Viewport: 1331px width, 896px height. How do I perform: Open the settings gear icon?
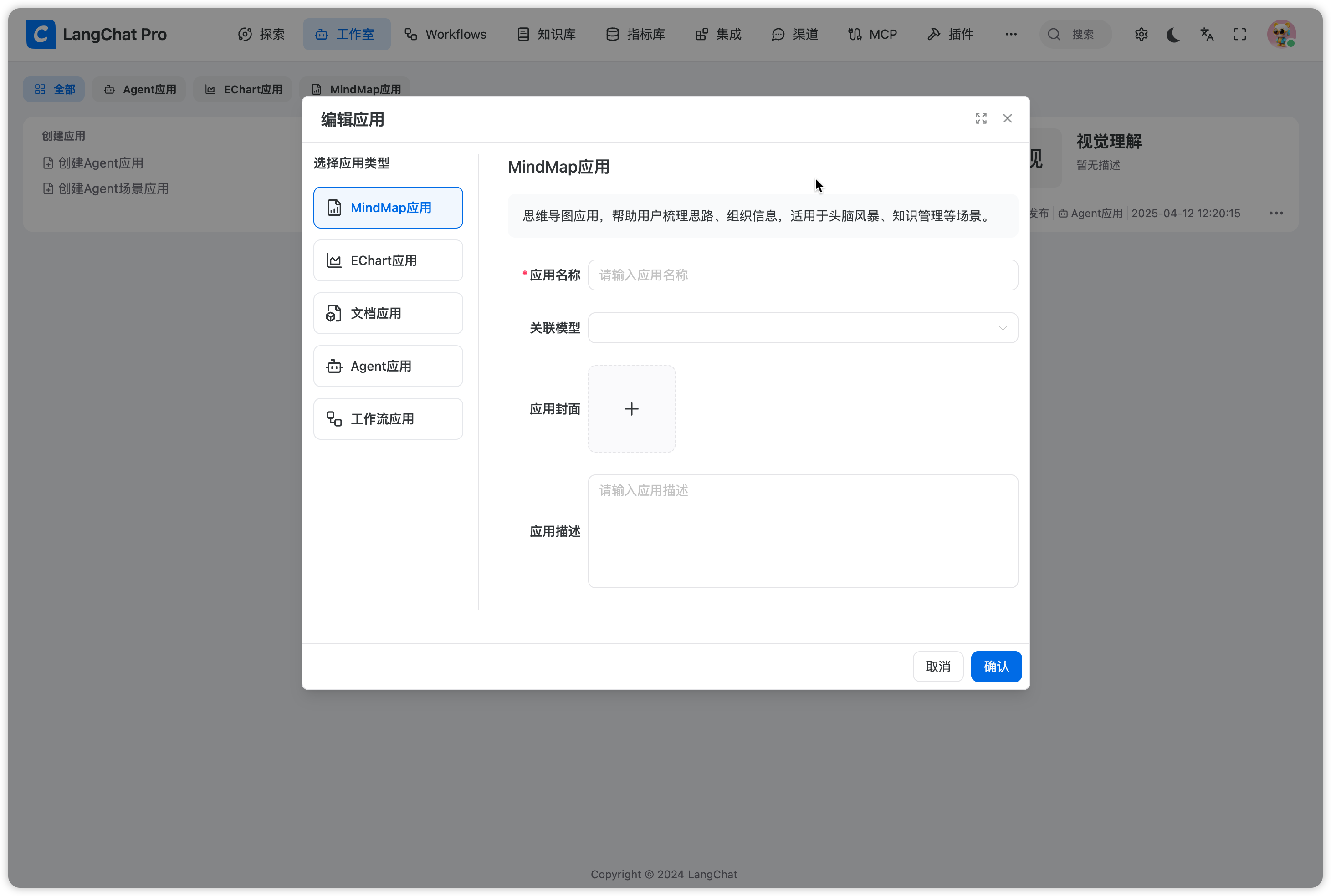point(1141,34)
